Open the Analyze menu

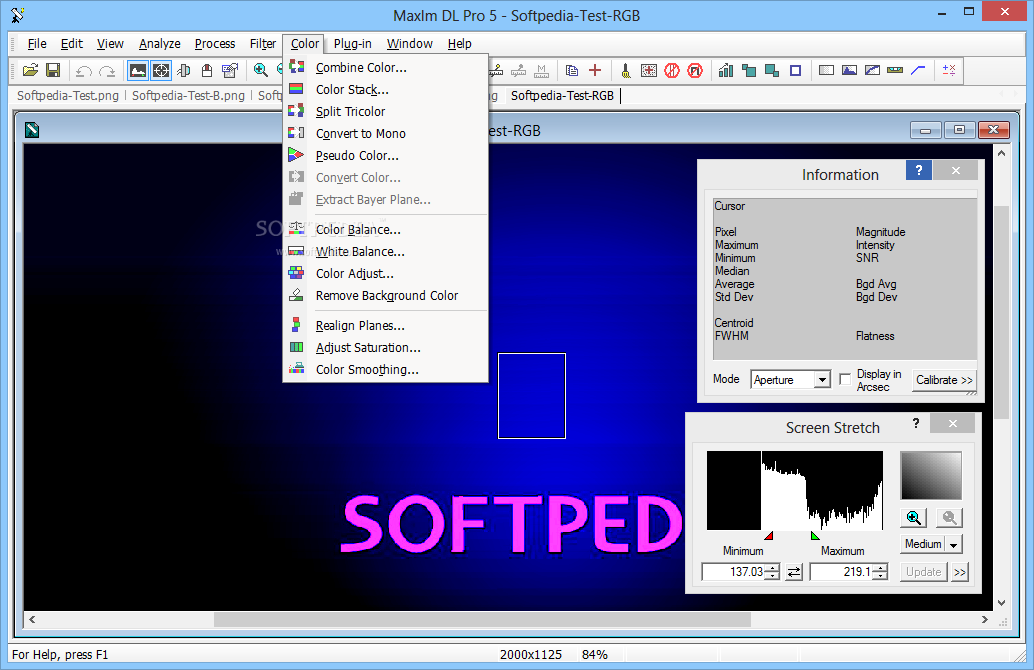160,44
